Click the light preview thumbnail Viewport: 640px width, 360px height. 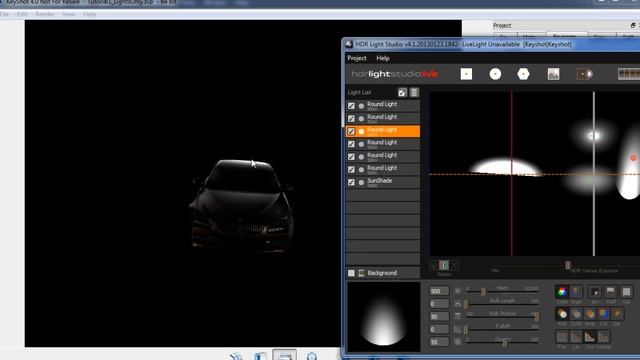coord(383,316)
